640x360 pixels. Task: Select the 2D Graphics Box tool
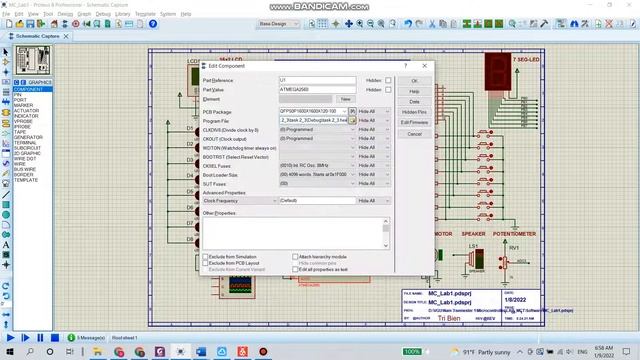6,204
